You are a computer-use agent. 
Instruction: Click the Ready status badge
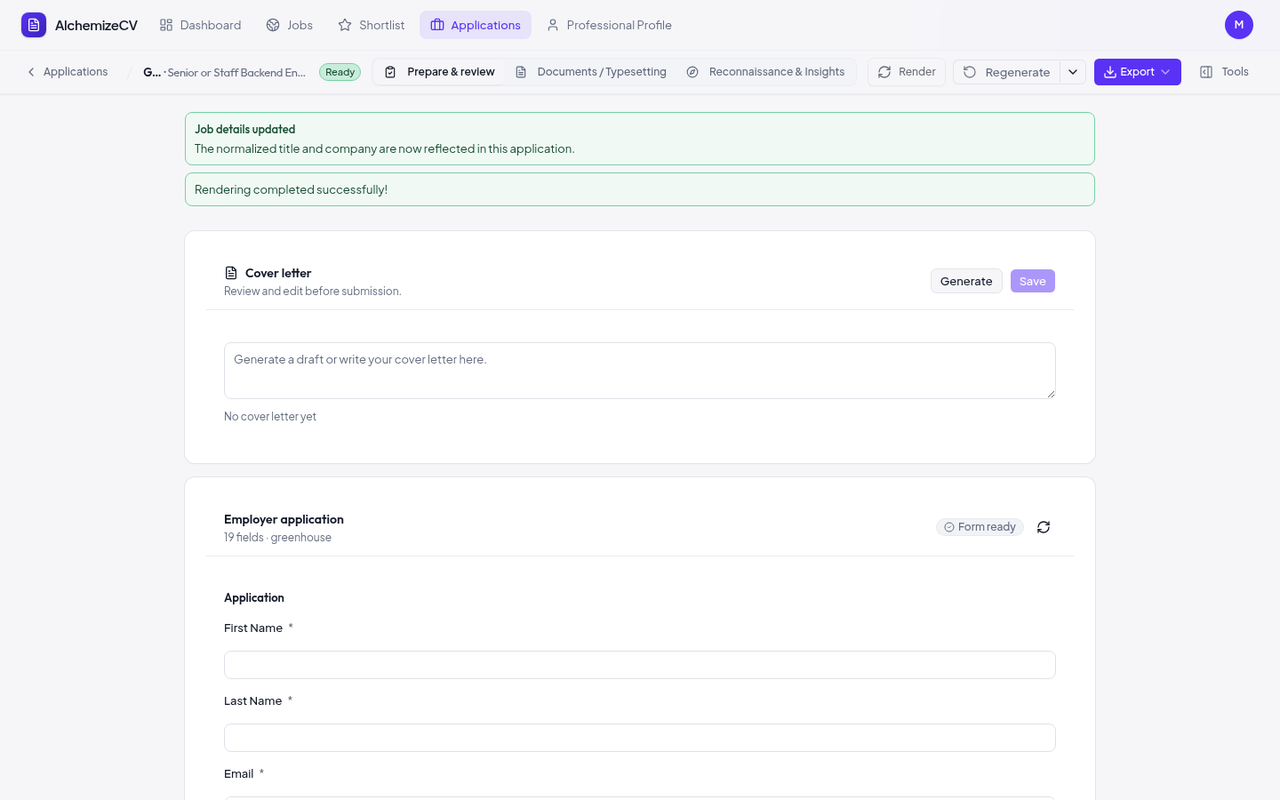[x=340, y=72]
